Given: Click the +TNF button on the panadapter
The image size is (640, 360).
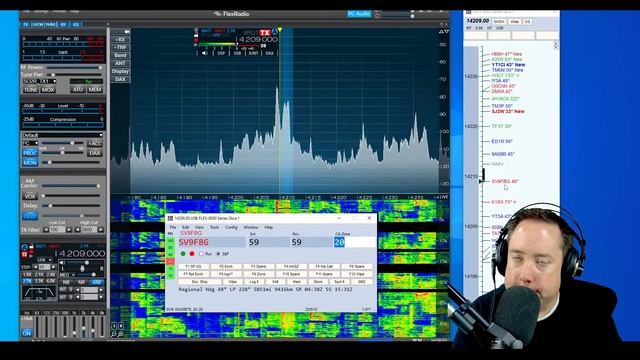Looking at the screenshot, I should coord(120,47).
